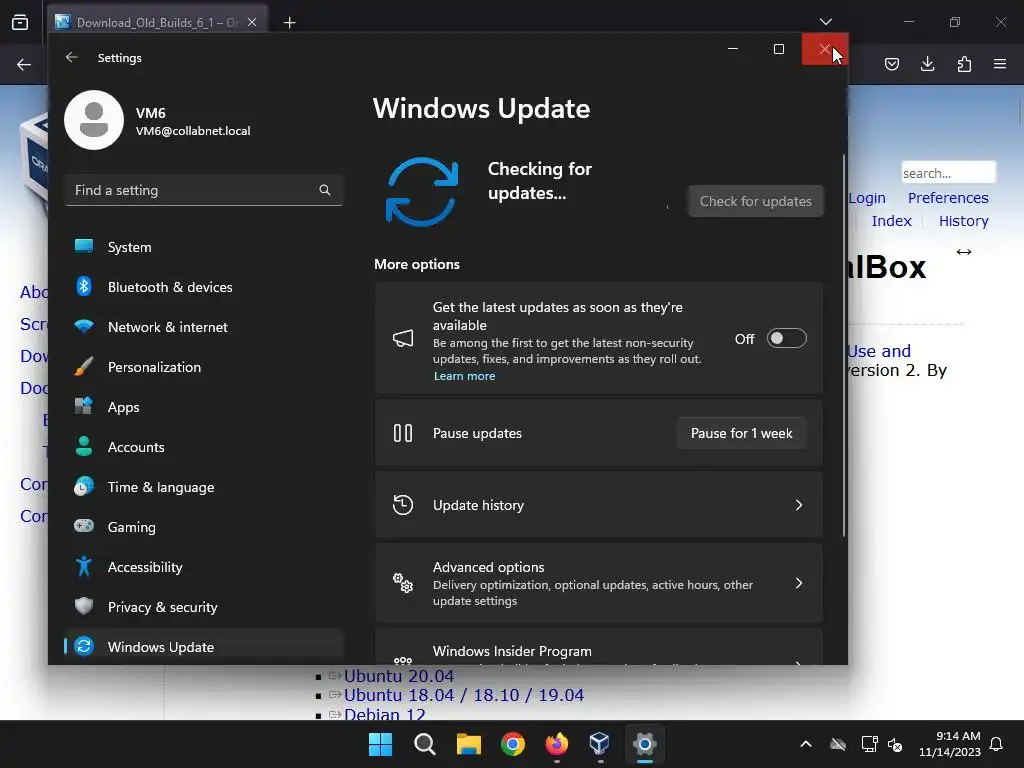Image resolution: width=1024 pixels, height=768 pixels.
Task: Select the Bluetooth & devices icon
Action: 84,286
